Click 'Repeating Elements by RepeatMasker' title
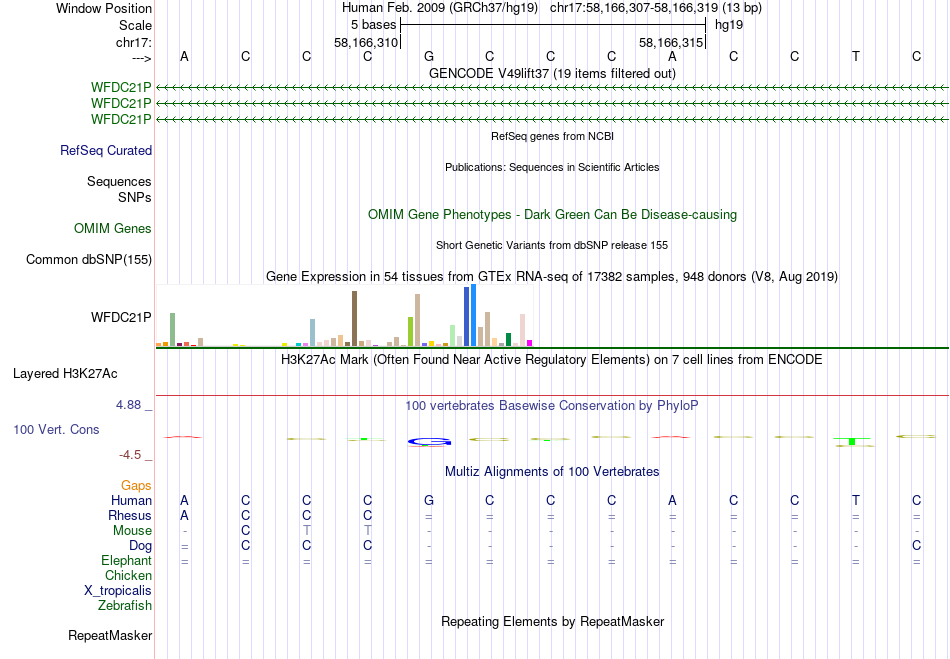The image size is (950, 659). click(x=553, y=622)
